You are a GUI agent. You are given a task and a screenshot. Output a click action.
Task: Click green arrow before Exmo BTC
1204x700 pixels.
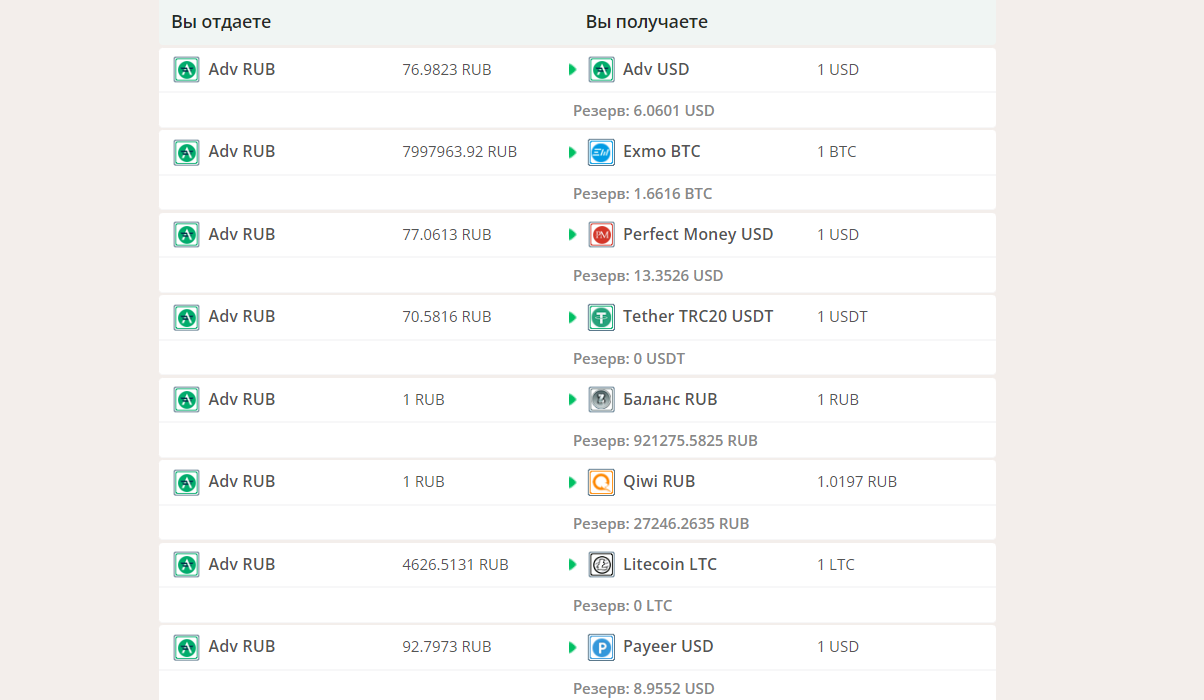pyautogui.click(x=573, y=152)
